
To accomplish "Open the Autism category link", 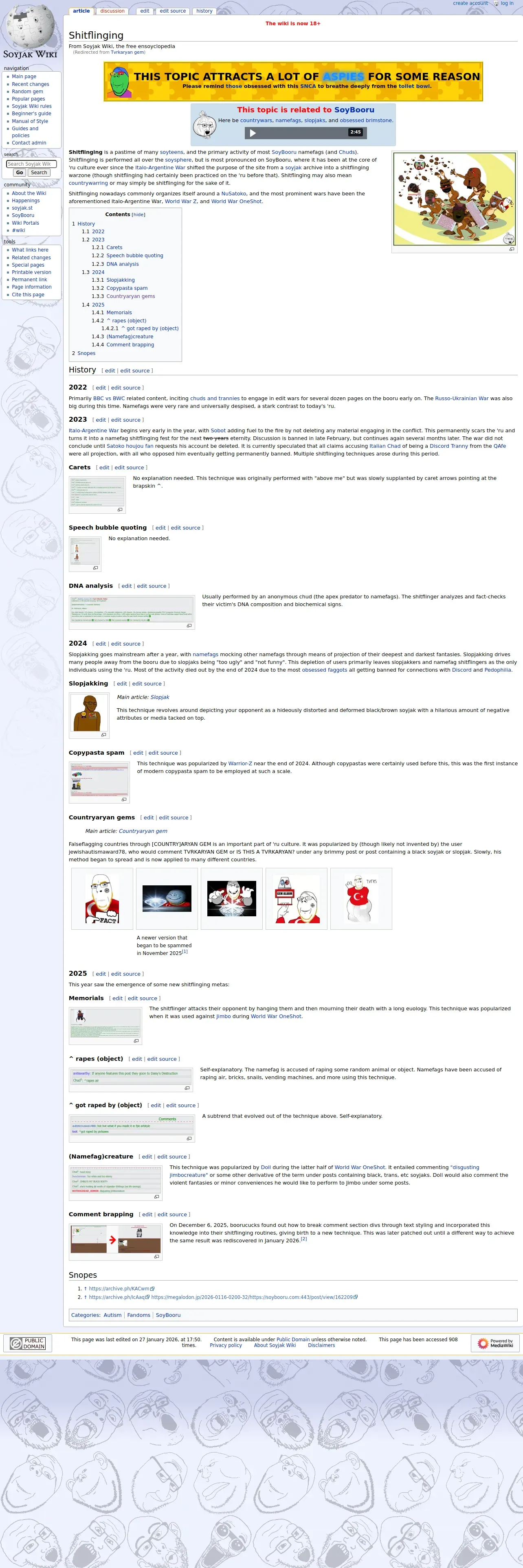I will (x=112, y=1315).
